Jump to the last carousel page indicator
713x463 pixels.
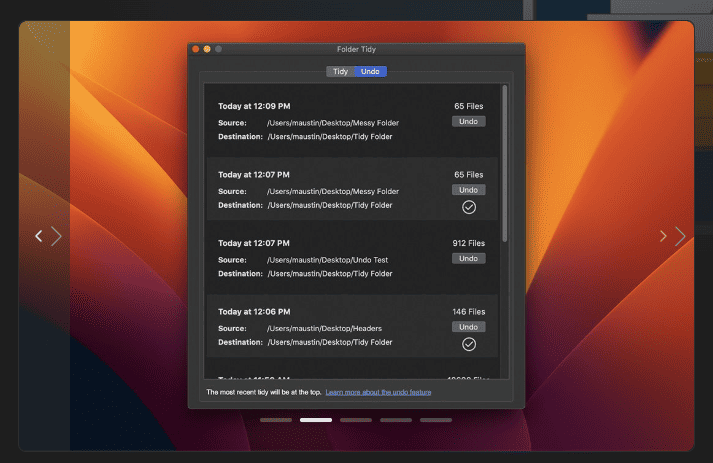(436, 420)
